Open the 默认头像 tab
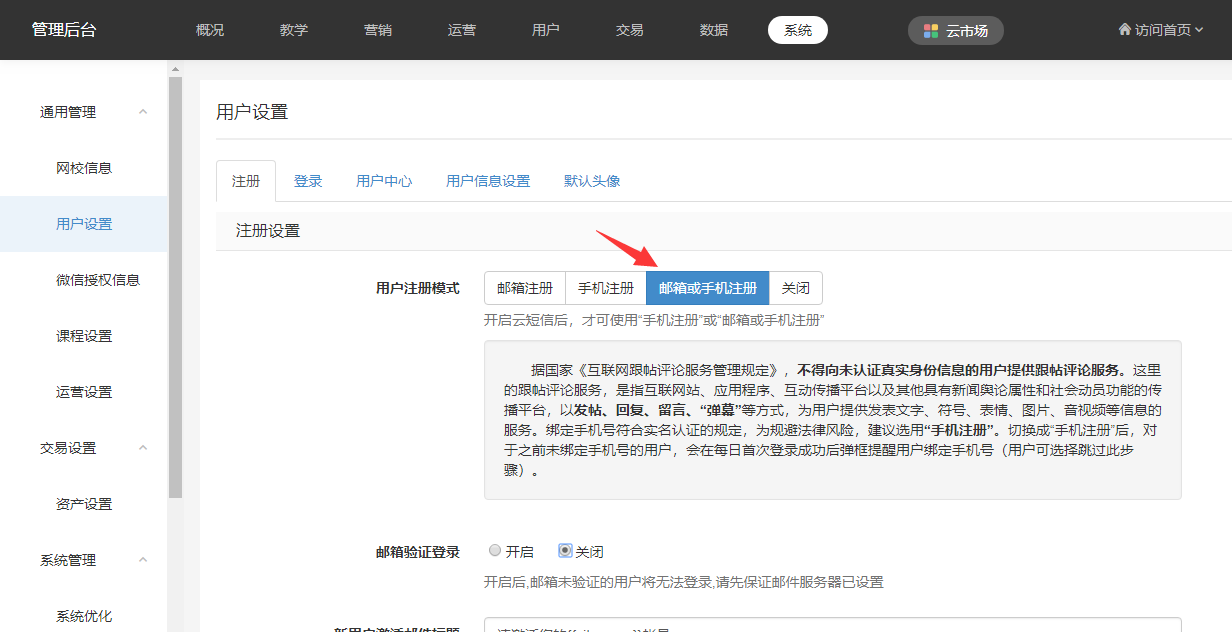Viewport: 1232px width, 632px height. tap(592, 181)
